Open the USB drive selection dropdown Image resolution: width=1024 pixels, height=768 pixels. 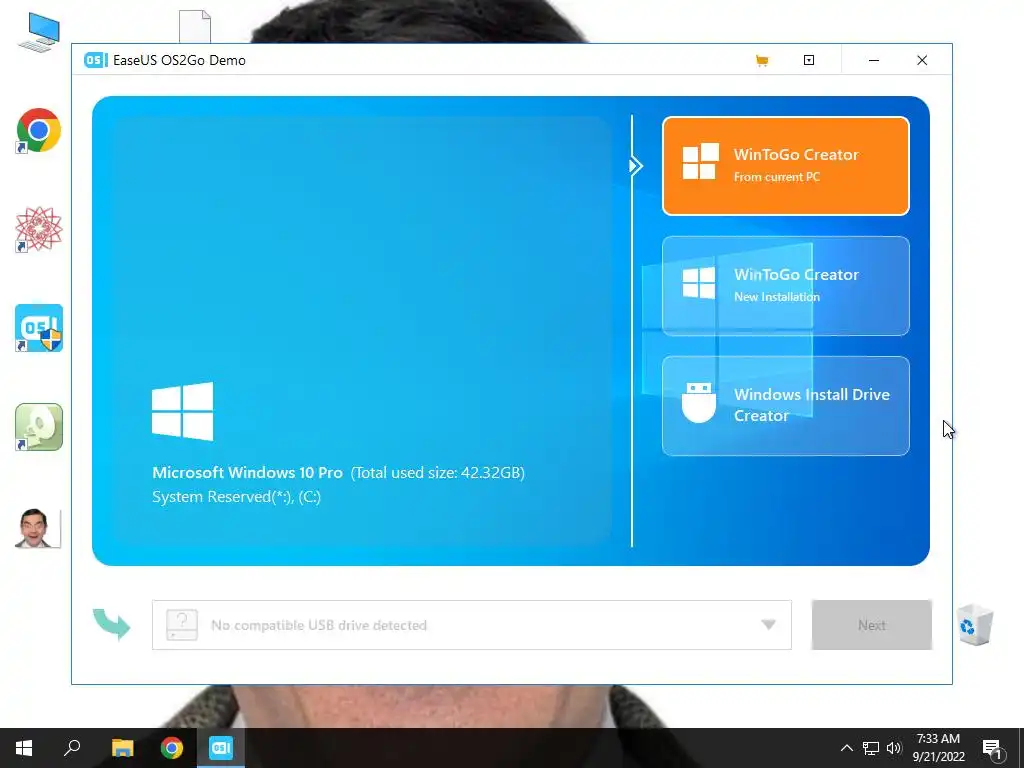[472, 625]
